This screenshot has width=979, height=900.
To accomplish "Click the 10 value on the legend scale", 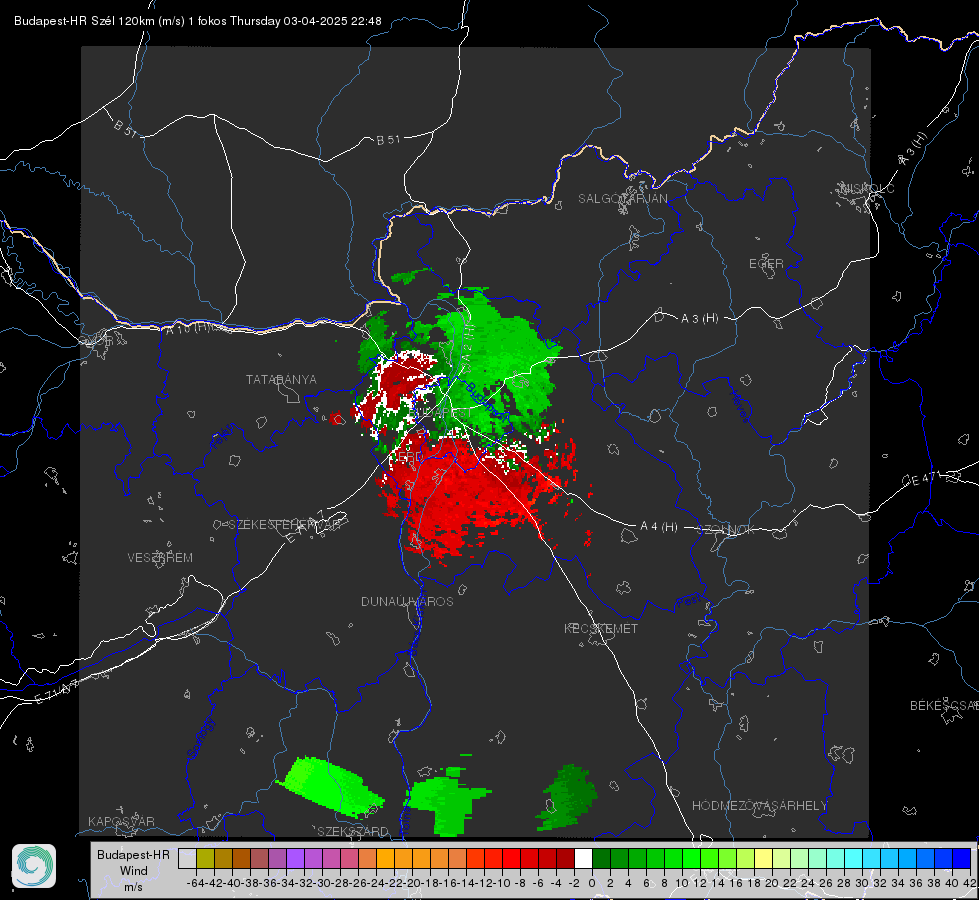I will pos(682,883).
